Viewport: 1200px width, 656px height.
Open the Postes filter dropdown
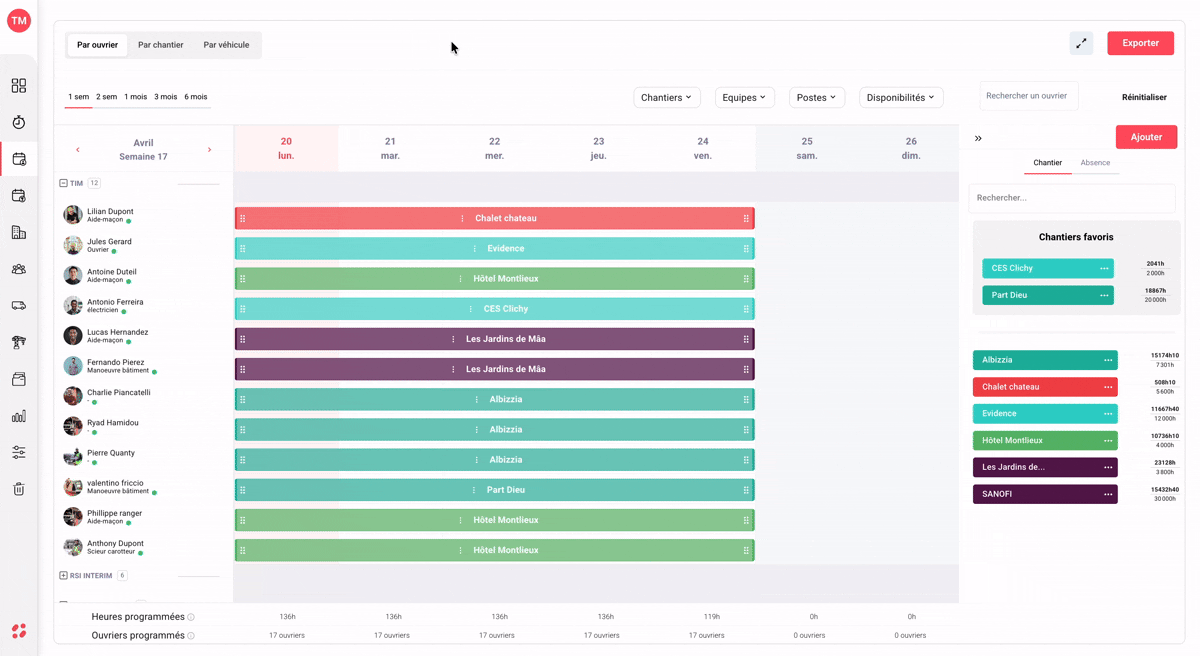[817, 97]
